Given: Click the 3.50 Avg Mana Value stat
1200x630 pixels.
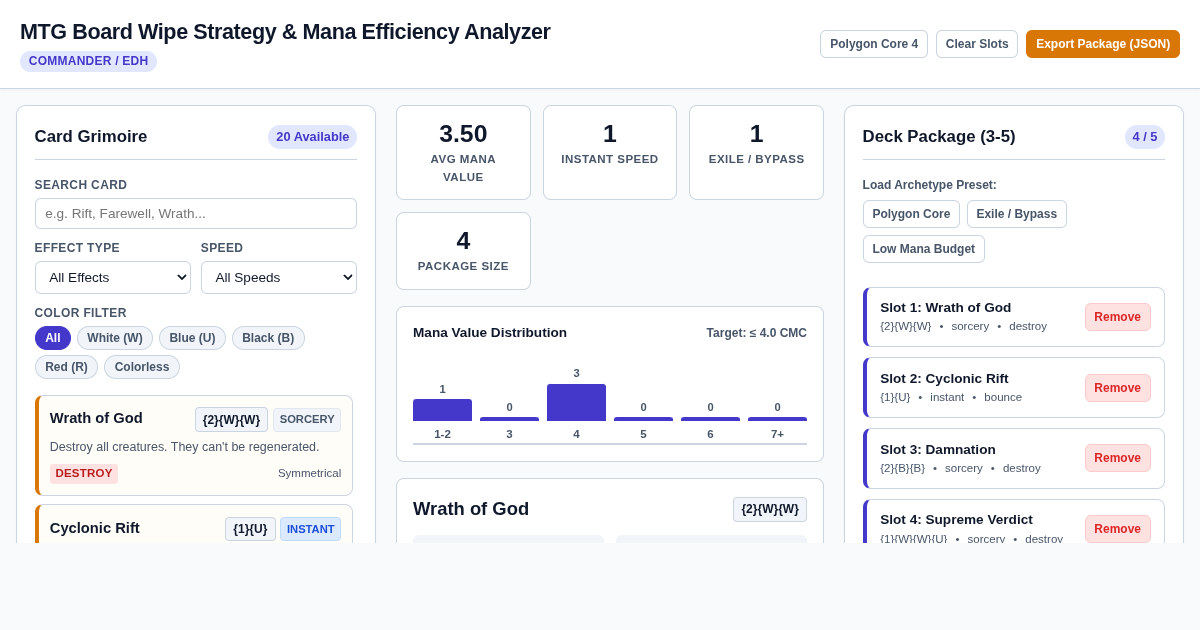Looking at the screenshot, I should click(463, 152).
